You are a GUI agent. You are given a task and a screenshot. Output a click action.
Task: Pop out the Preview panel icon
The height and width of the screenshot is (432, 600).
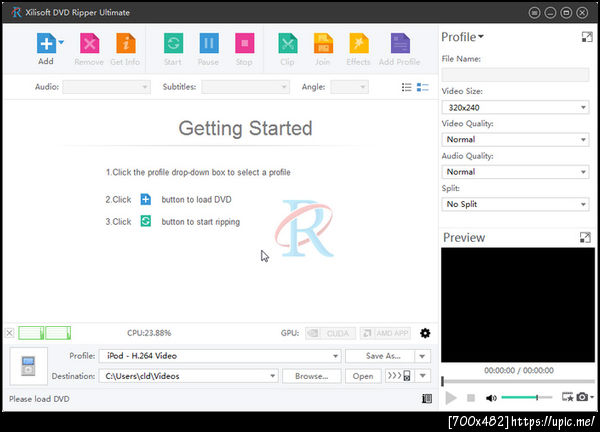click(x=585, y=238)
